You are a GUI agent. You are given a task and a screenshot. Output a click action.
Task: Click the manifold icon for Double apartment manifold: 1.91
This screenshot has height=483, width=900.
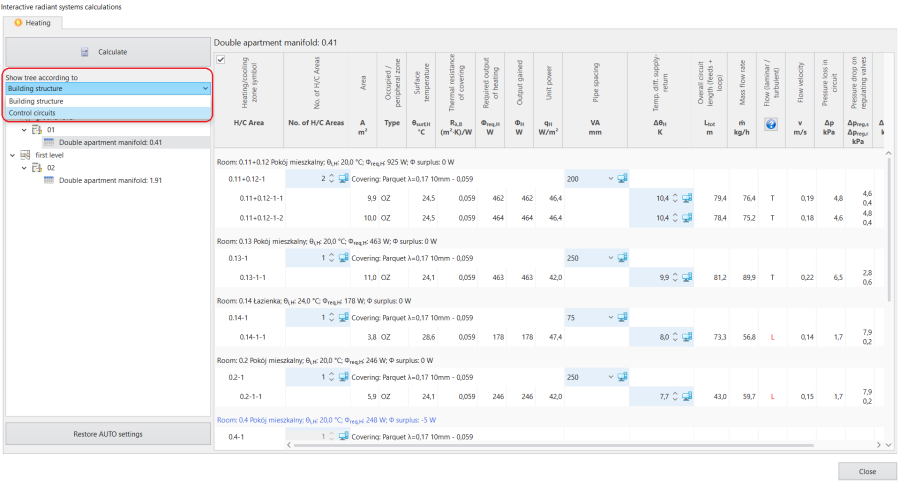point(49,180)
